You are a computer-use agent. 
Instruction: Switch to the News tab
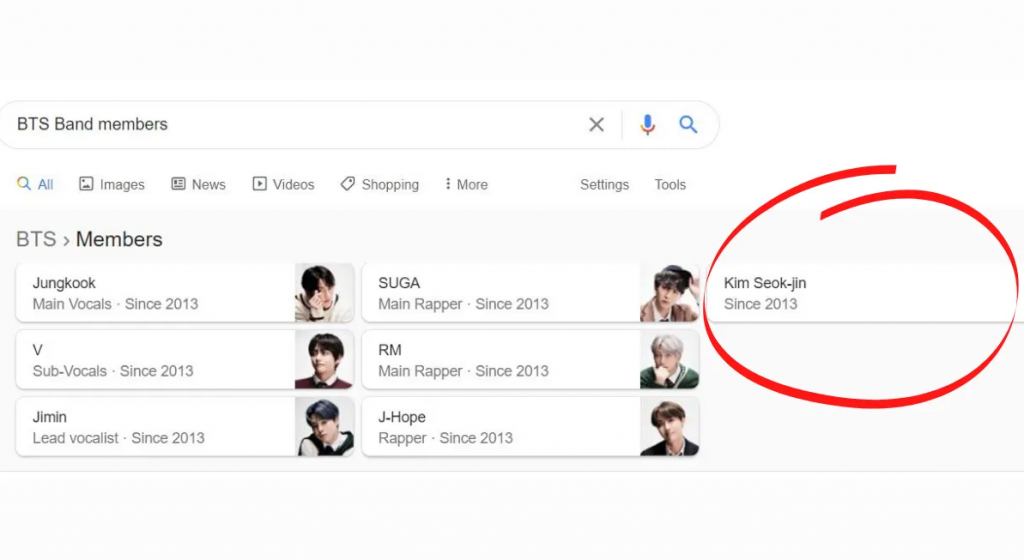[x=199, y=185]
